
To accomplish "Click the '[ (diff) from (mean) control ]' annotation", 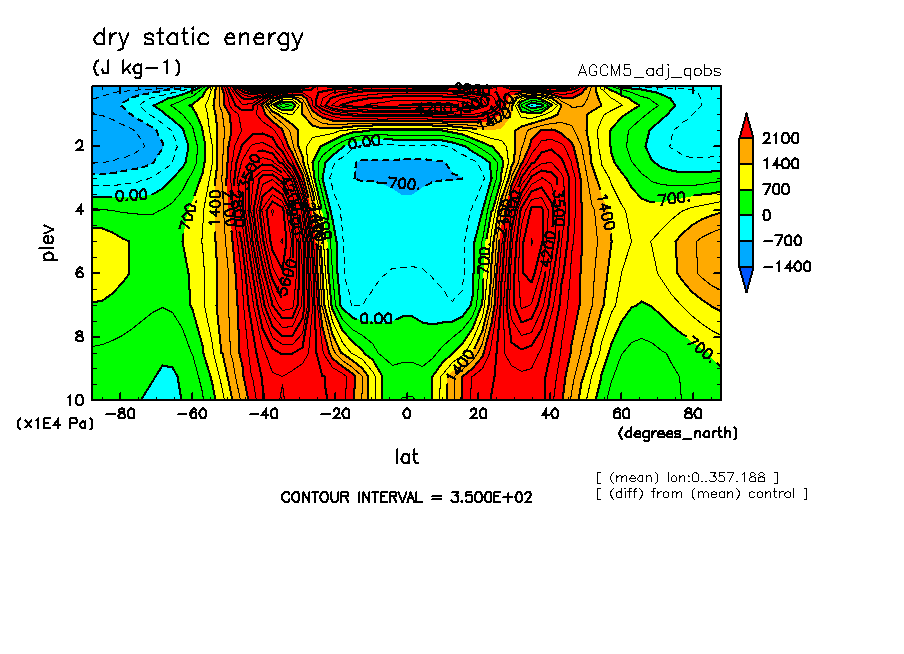I will pyautogui.click(x=702, y=494).
